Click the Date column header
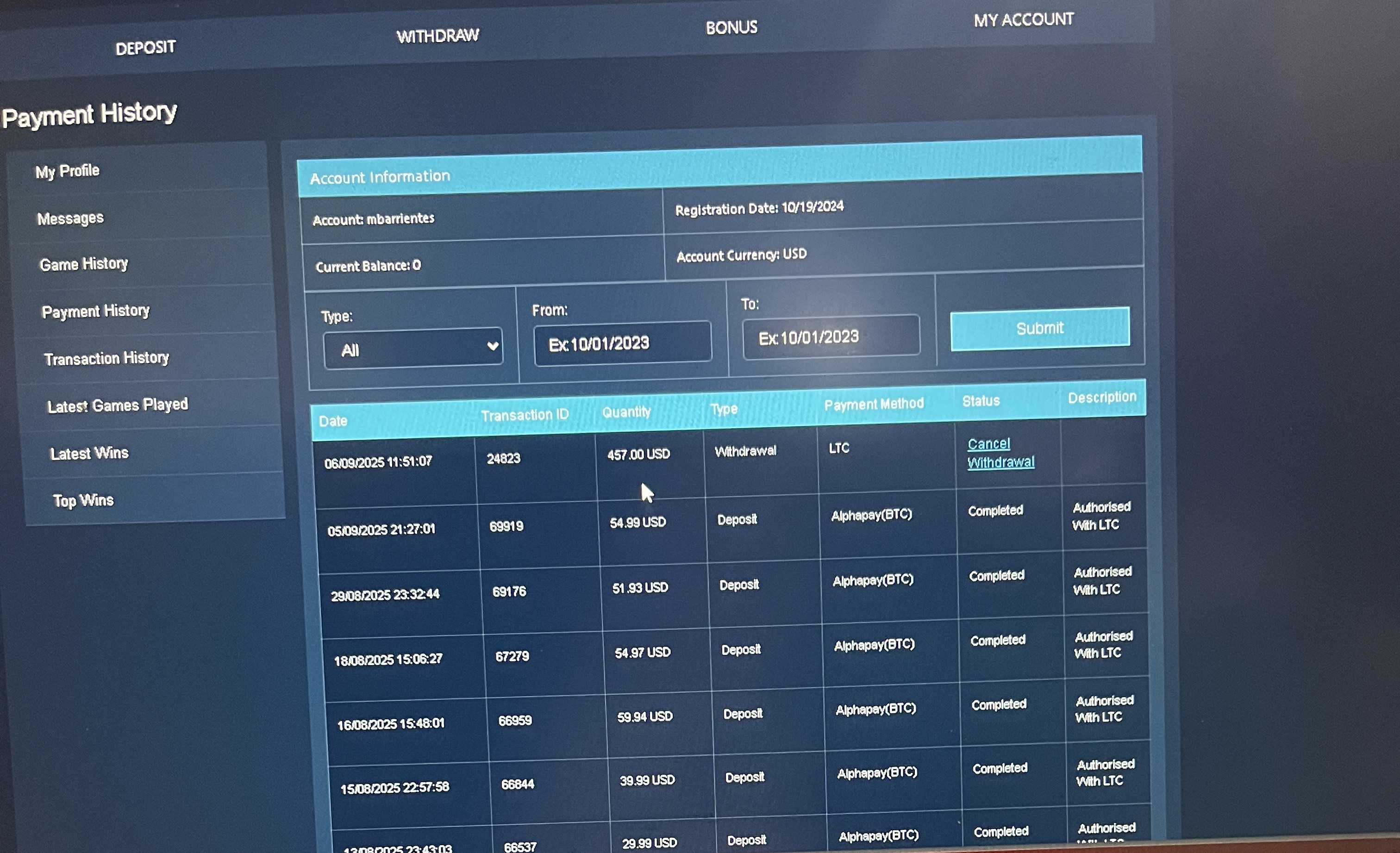 [333, 421]
